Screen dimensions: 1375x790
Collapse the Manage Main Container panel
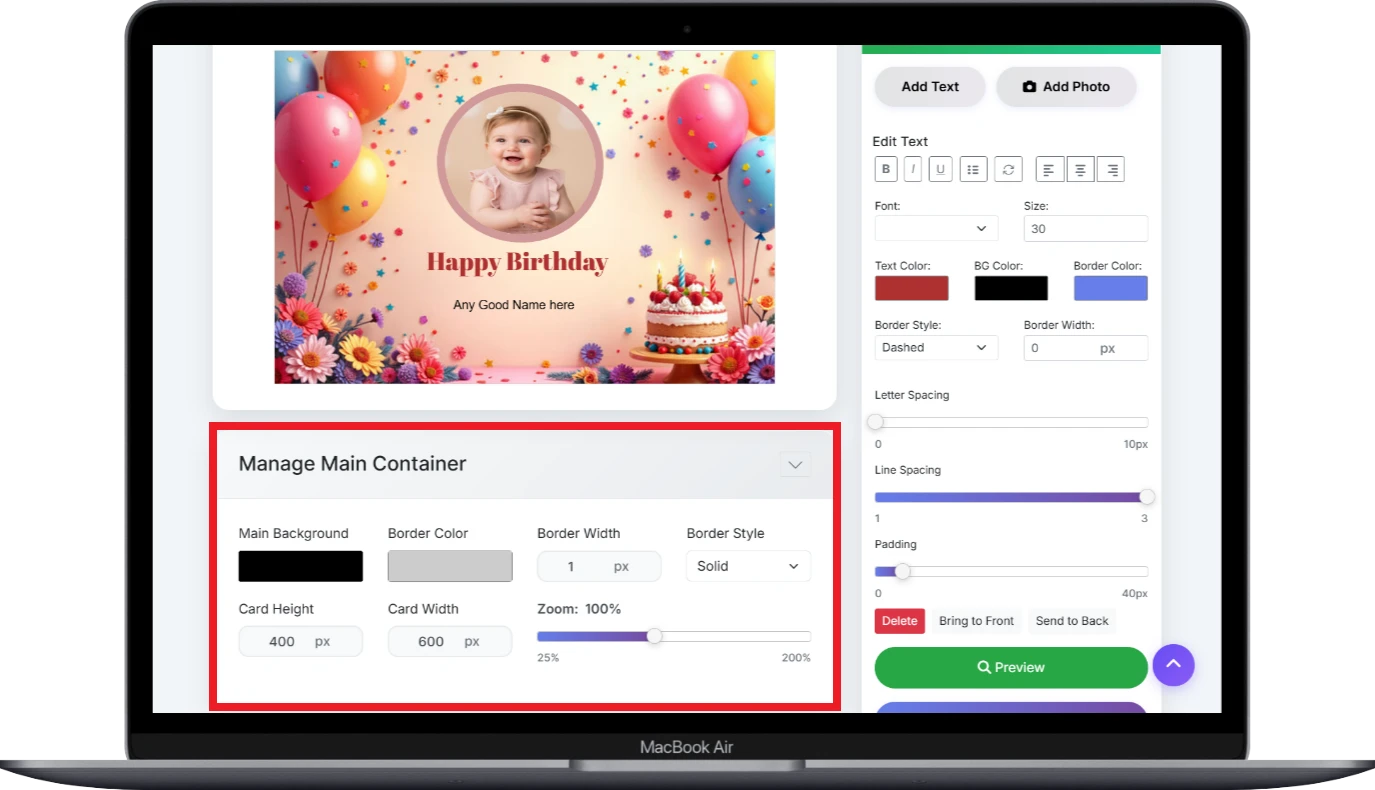[795, 464]
